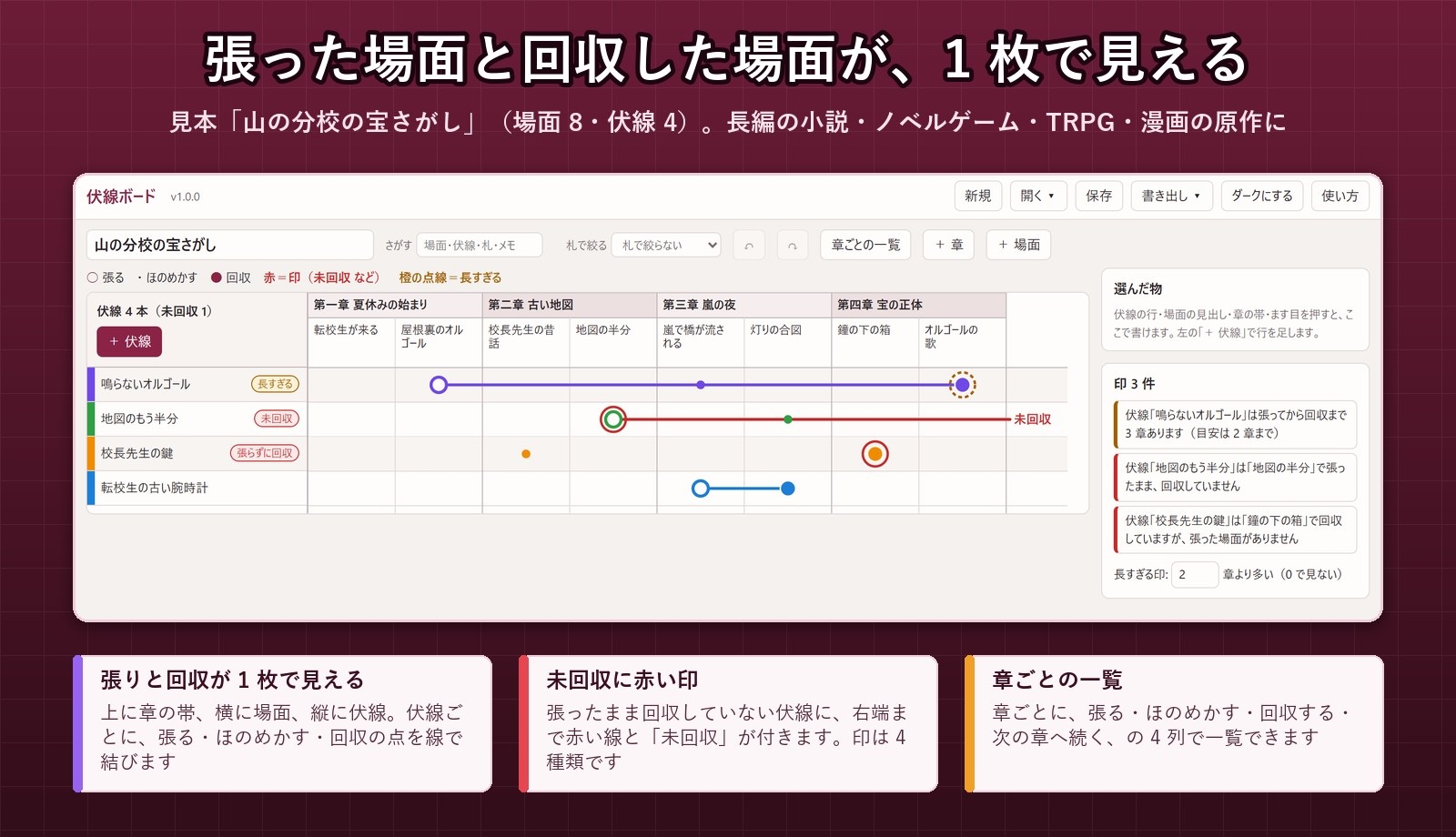The height and width of the screenshot is (837, 1456).
Task: Open the 開く dropdown menu
Action: (x=1037, y=196)
